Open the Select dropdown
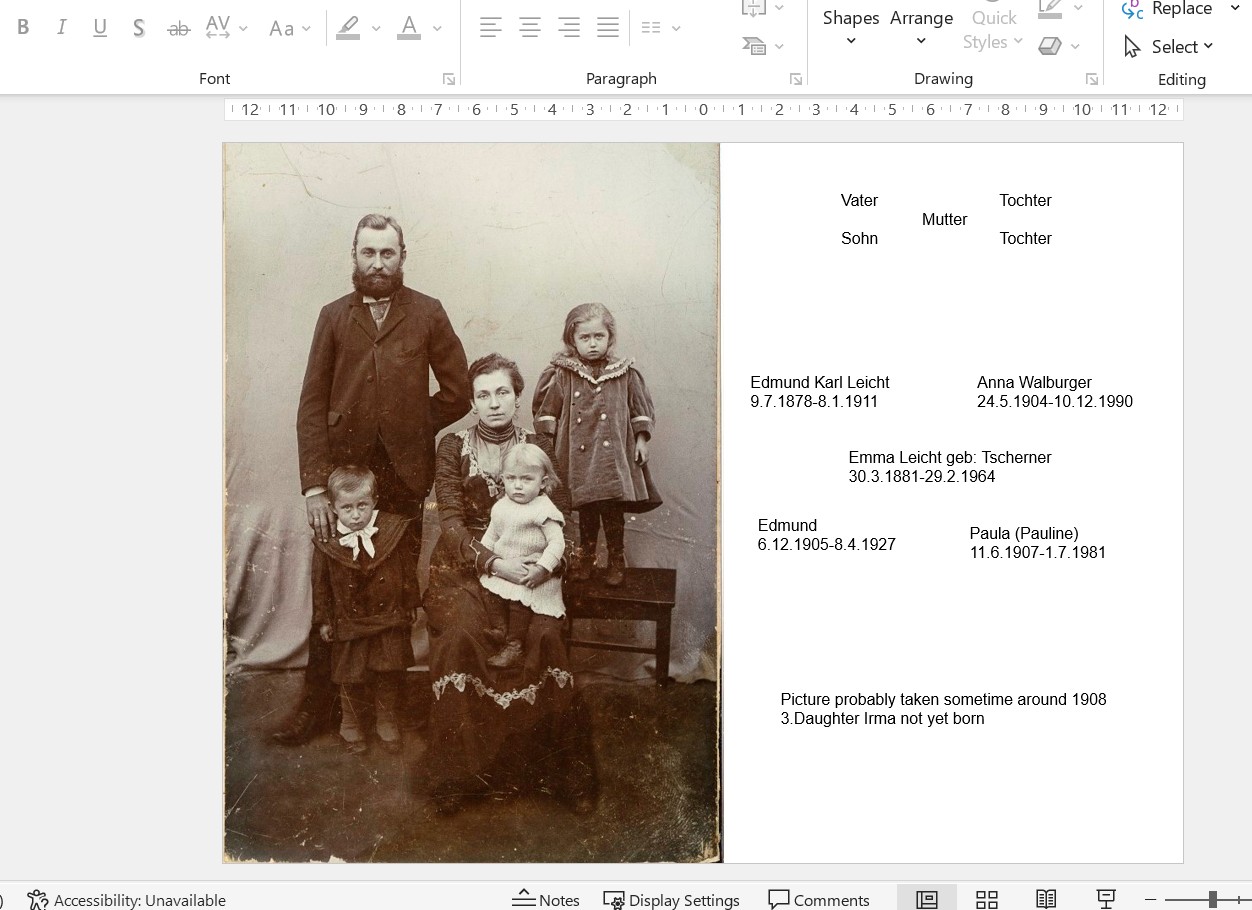 1168,46
